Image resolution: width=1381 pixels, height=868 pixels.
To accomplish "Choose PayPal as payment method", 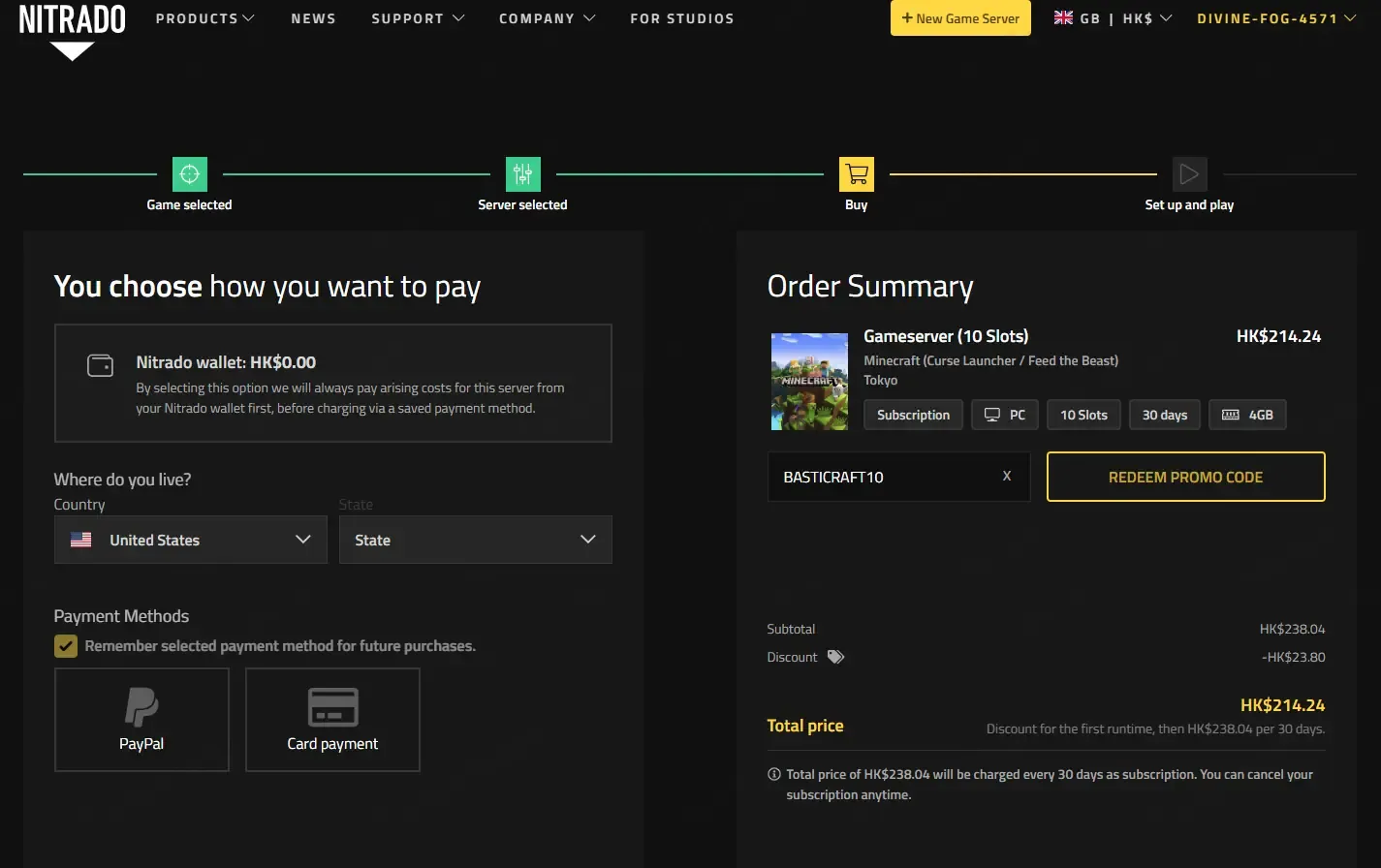I will tap(141, 720).
